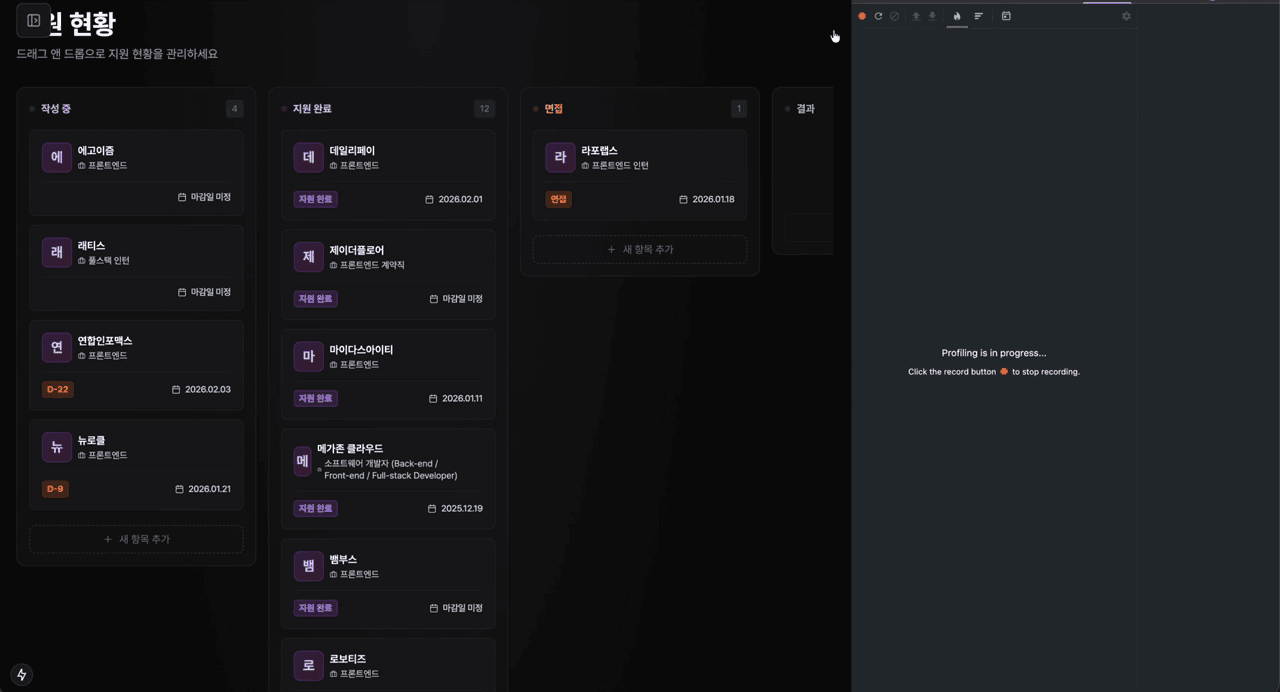Open the 데일리페이 card title
Screen dimensions: 1280x692
[352, 150]
